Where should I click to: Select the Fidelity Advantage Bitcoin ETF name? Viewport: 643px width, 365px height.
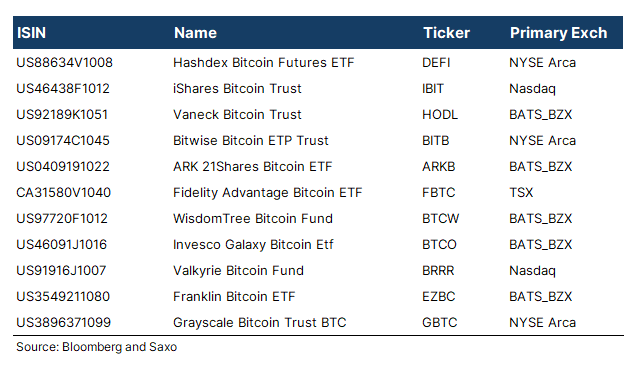pos(267,193)
